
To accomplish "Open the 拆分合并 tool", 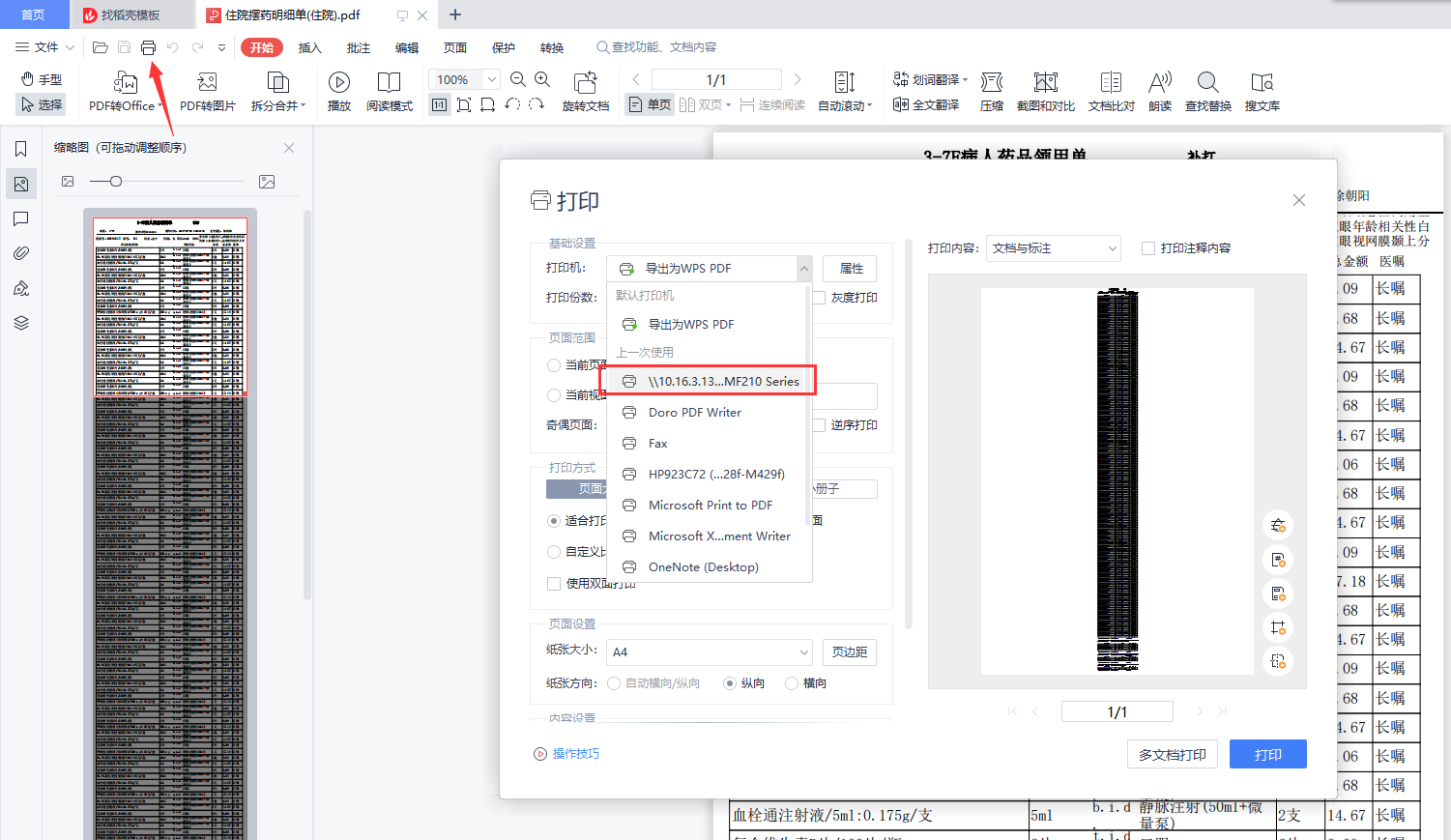I will (x=277, y=91).
